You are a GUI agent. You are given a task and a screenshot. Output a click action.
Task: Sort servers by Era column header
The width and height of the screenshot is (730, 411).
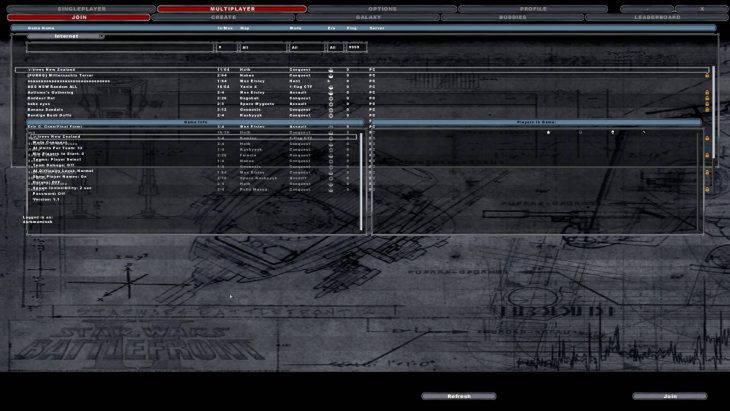click(x=331, y=28)
